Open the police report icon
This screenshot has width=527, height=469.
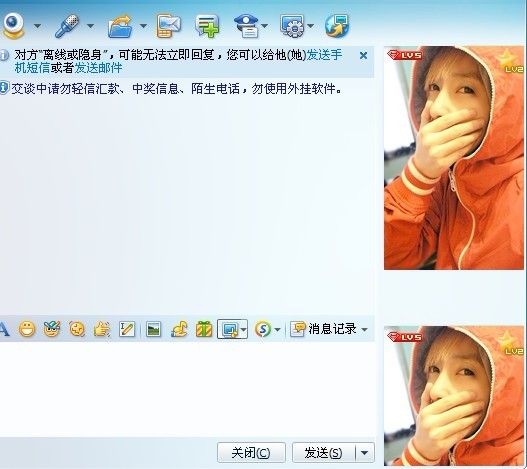[x=246, y=26]
